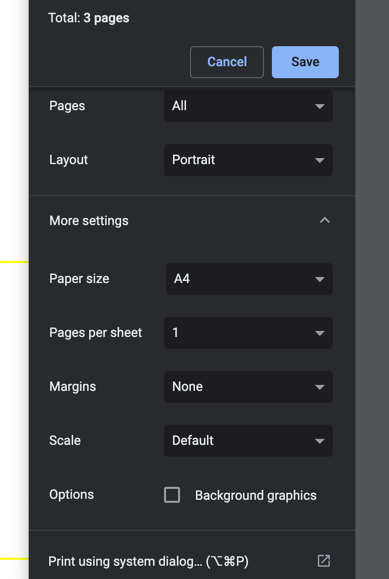Click the external-link icon beside system dialog
The height and width of the screenshot is (579, 389).
point(324,561)
